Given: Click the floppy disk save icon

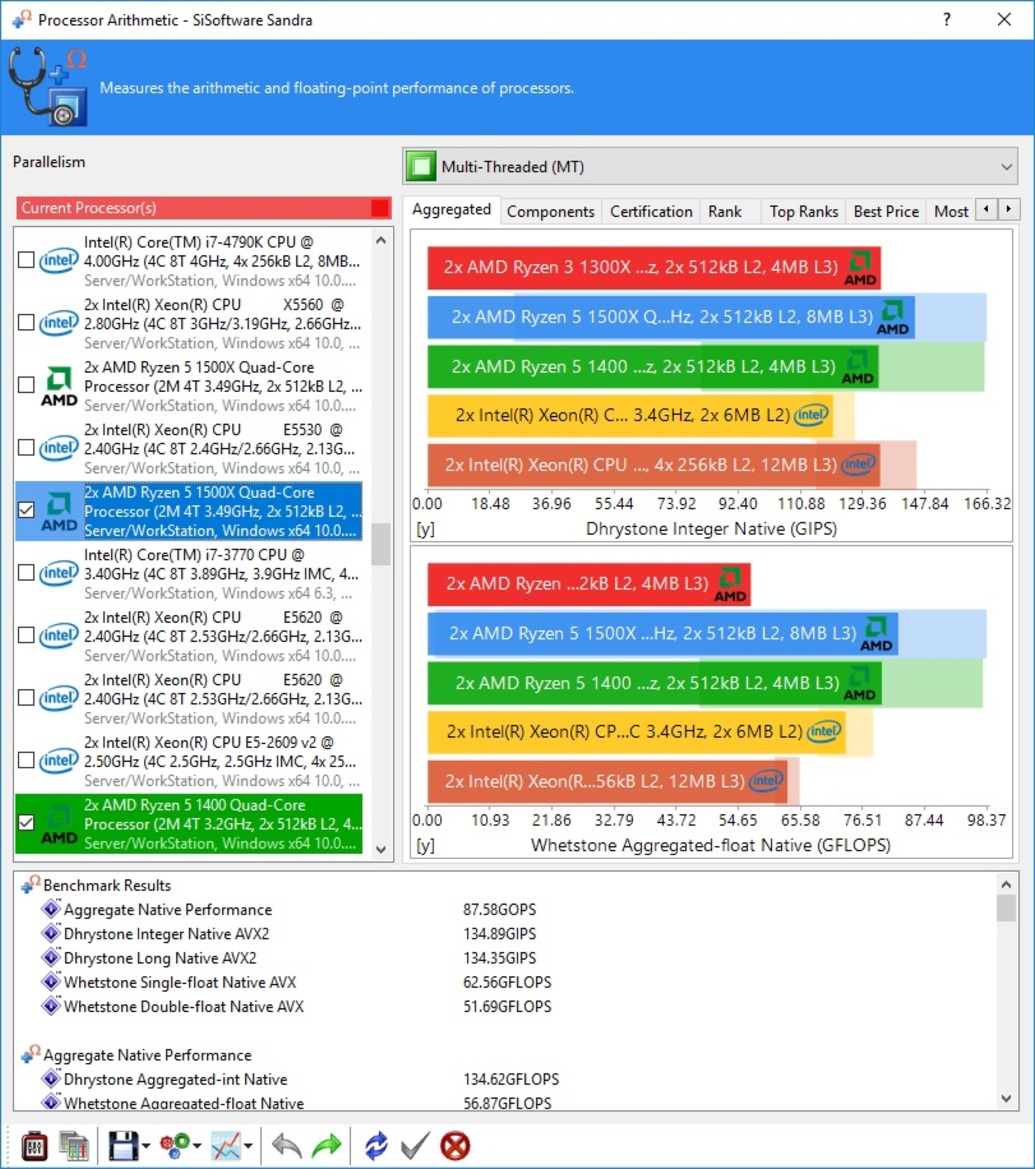Looking at the screenshot, I should [123, 1146].
